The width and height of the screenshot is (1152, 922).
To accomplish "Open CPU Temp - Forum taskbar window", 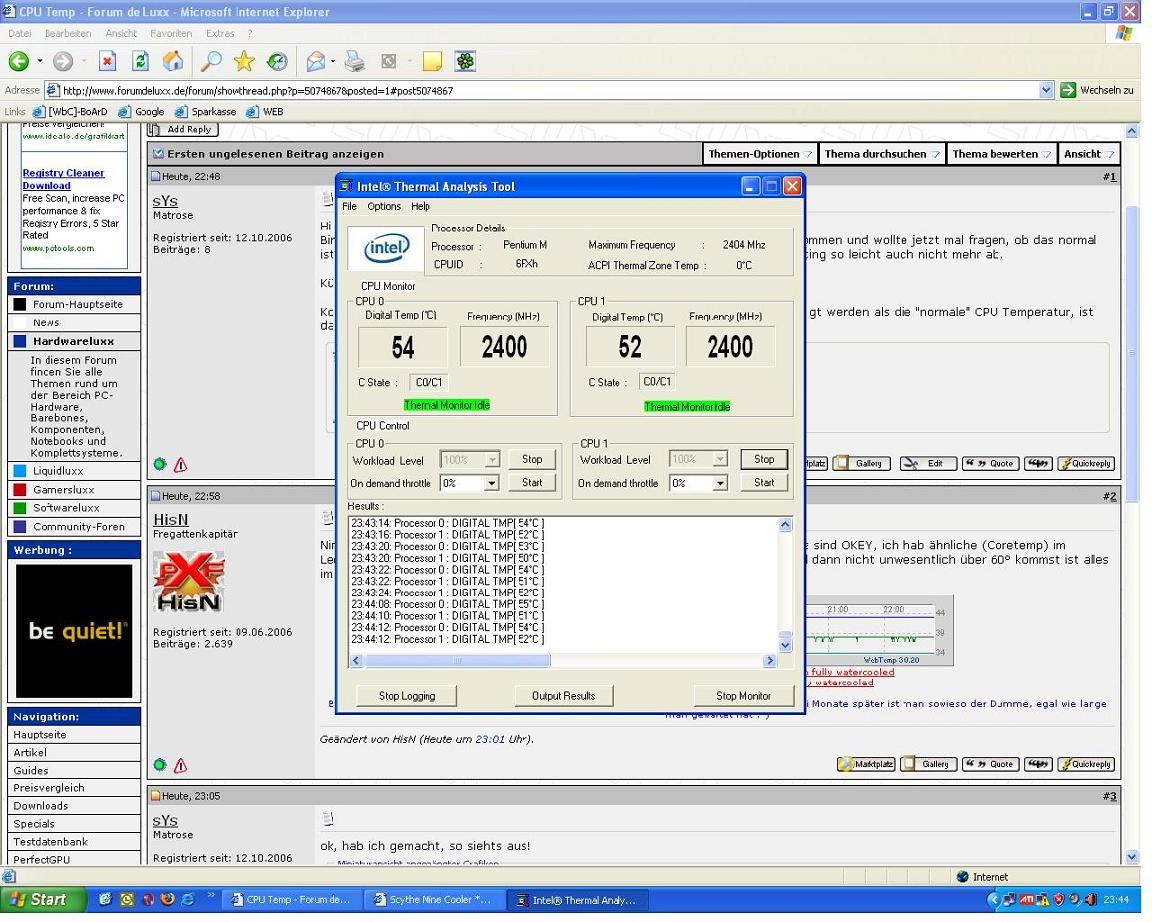I will click(x=293, y=899).
